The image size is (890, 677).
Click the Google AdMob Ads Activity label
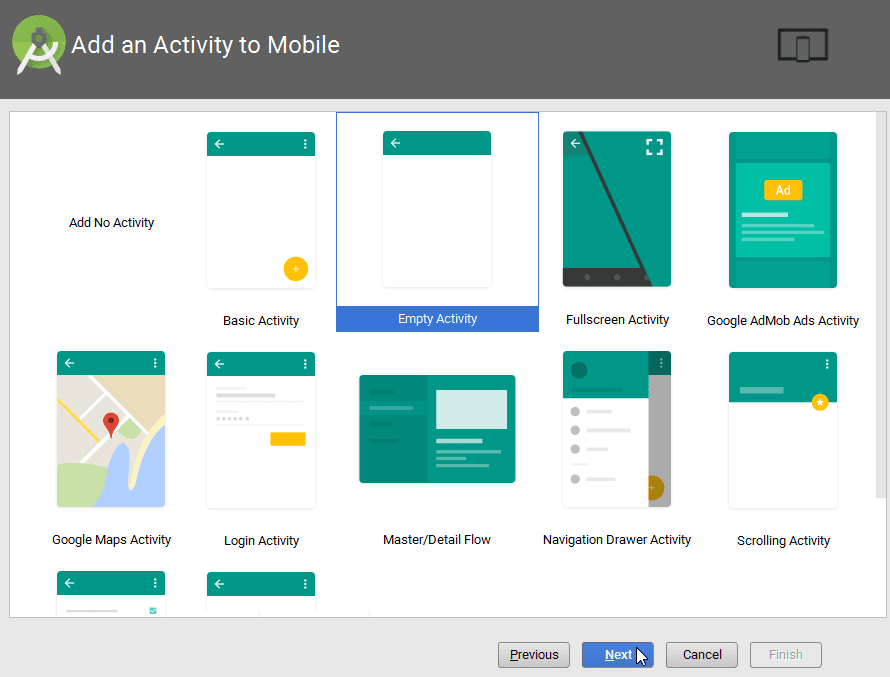coord(783,321)
